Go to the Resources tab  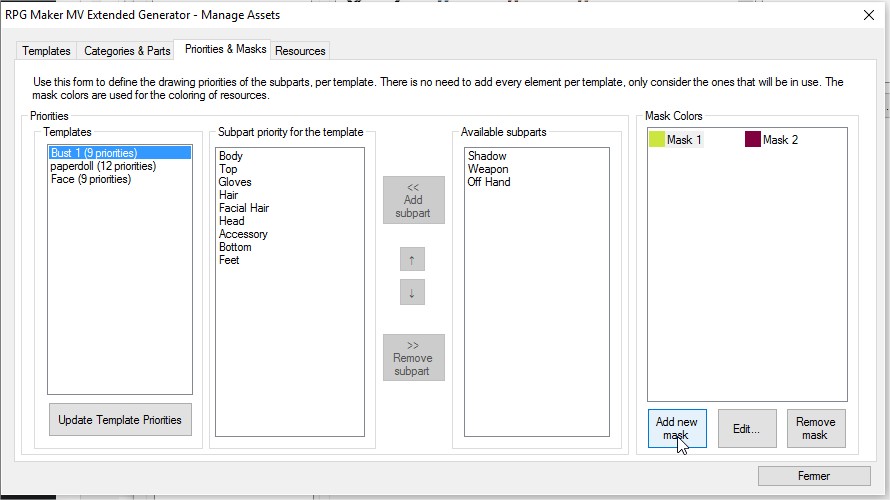pos(300,51)
